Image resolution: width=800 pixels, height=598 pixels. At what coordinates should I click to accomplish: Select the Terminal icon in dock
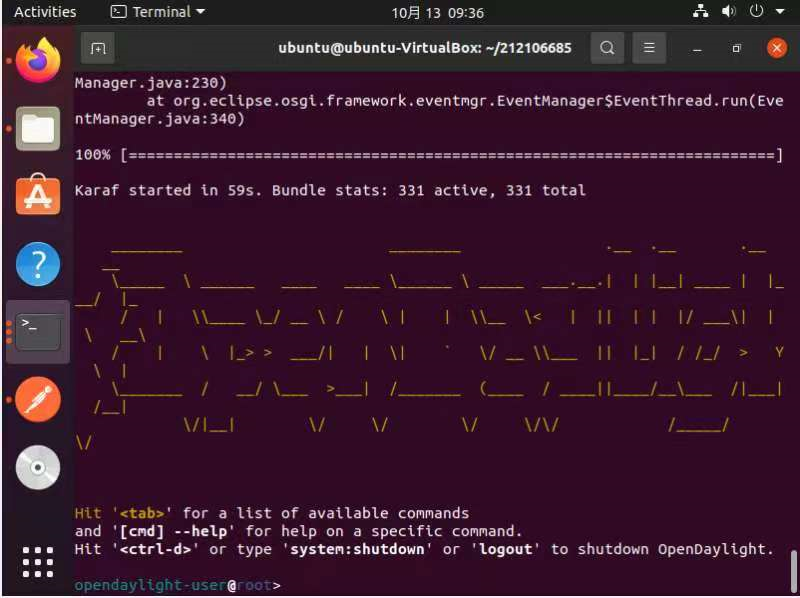[38, 332]
